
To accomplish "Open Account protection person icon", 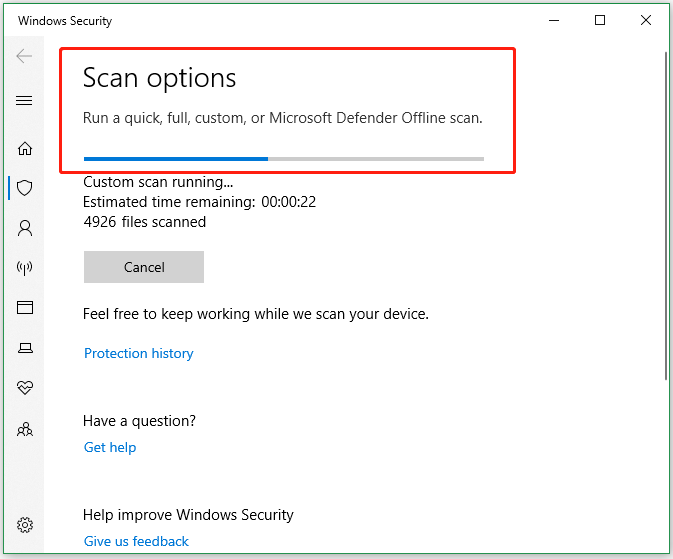I will pos(24,228).
